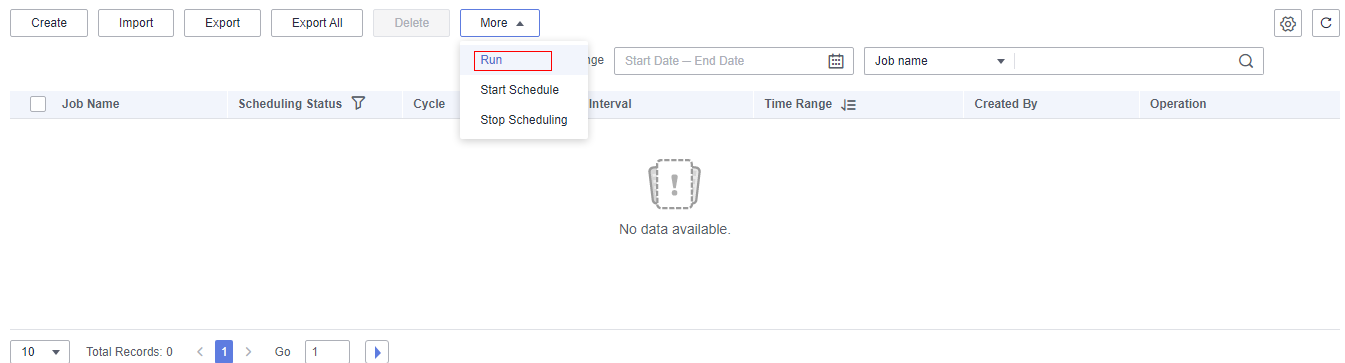Open the table settings gear icon

pos(1288,23)
